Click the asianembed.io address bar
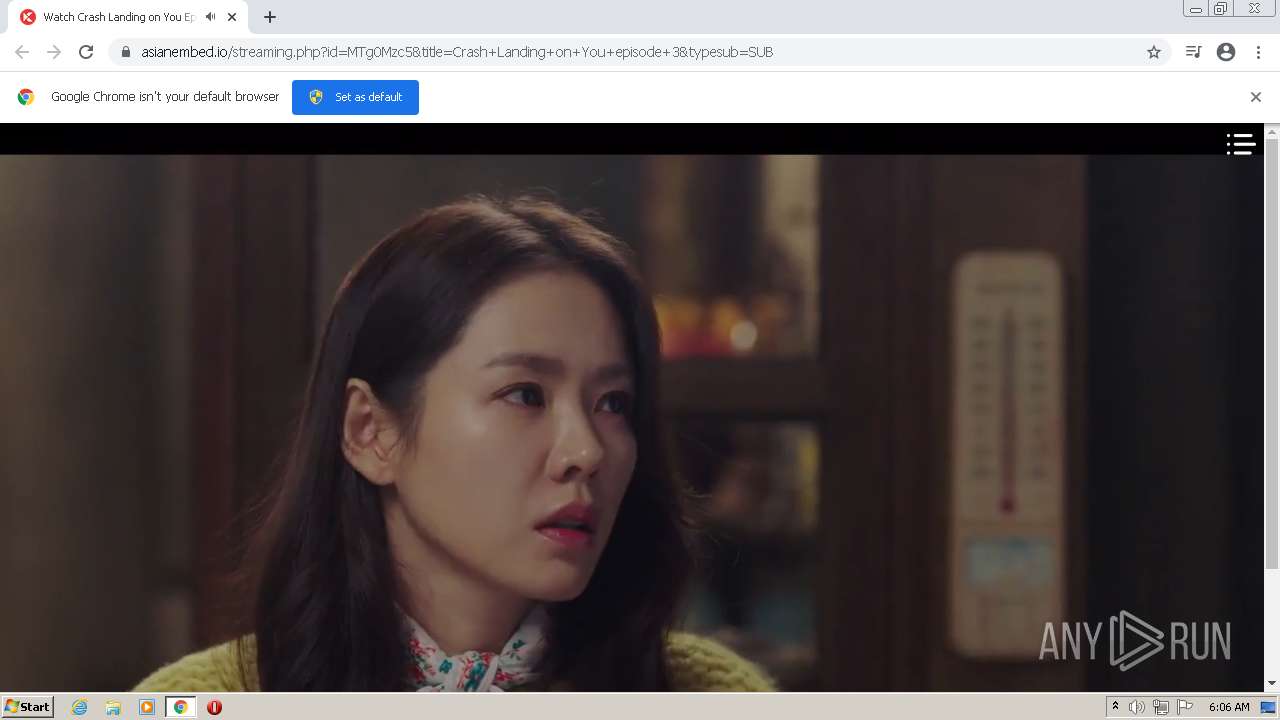This screenshot has width=1280, height=720. click(640, 52)
